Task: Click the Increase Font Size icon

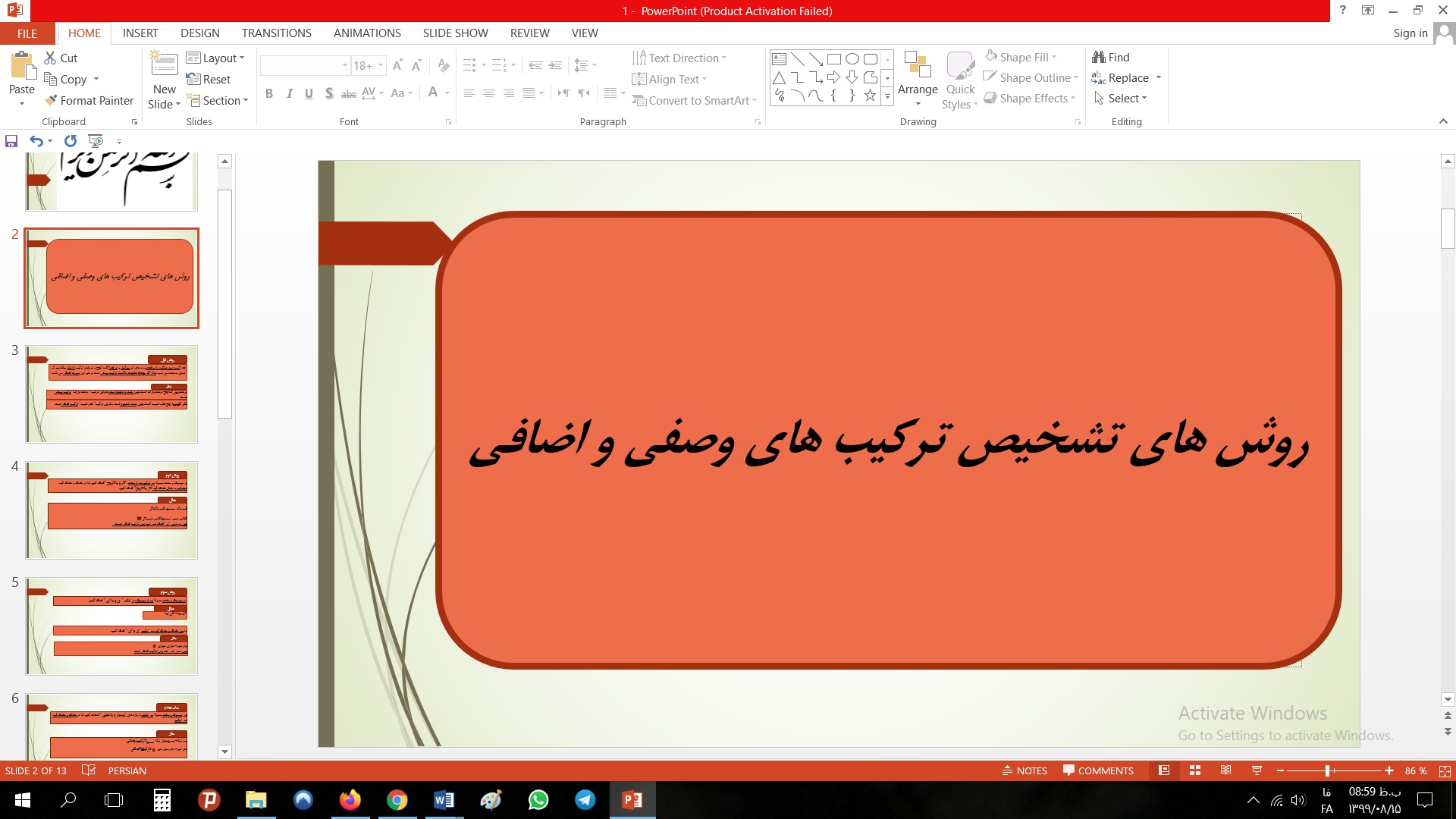Action: [397, 66]
